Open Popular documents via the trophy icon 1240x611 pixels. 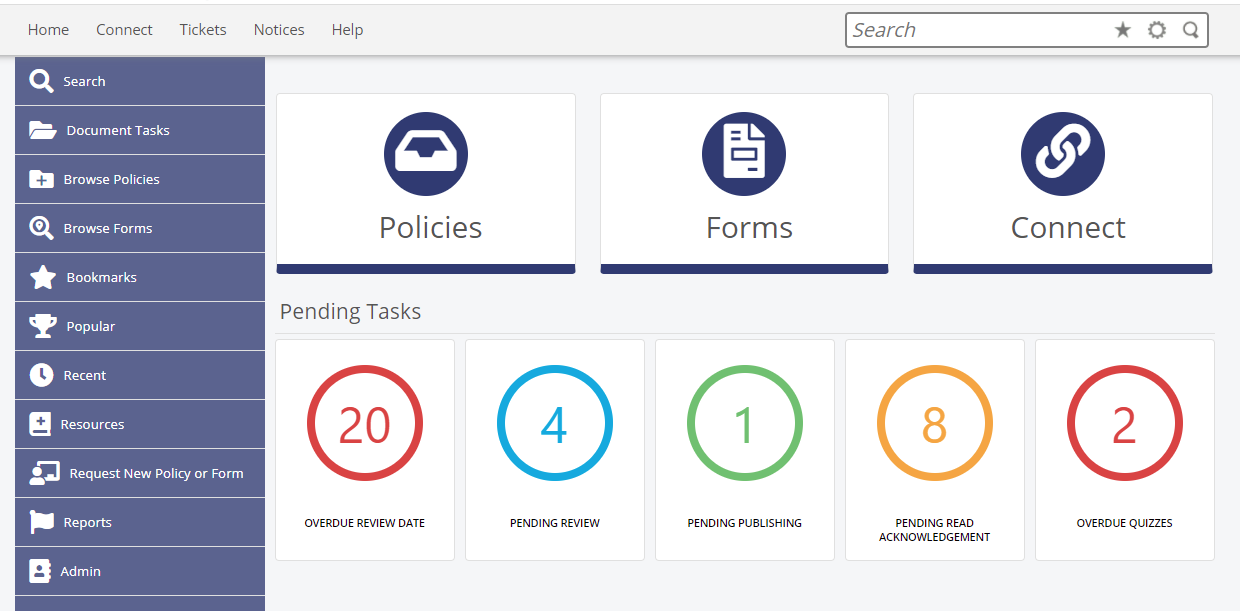(40, 326)
